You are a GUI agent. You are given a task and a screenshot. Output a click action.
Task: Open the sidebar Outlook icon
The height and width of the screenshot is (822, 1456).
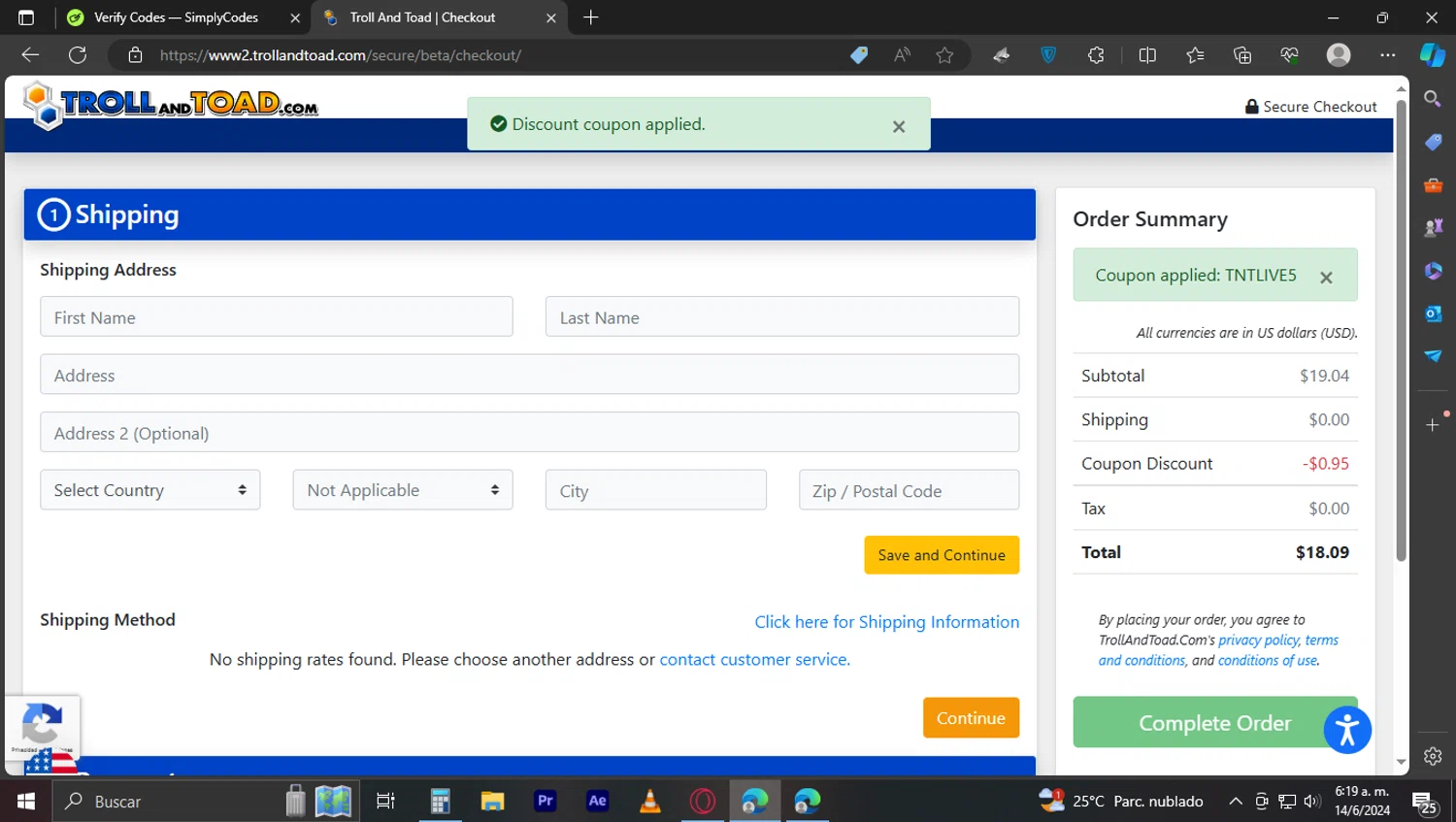click(x=1433, y=313)
